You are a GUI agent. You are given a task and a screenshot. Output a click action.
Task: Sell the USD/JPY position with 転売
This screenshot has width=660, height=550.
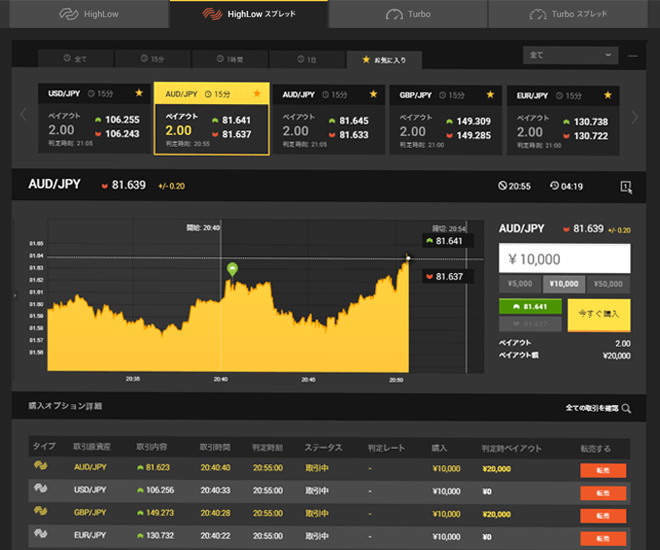603,493
